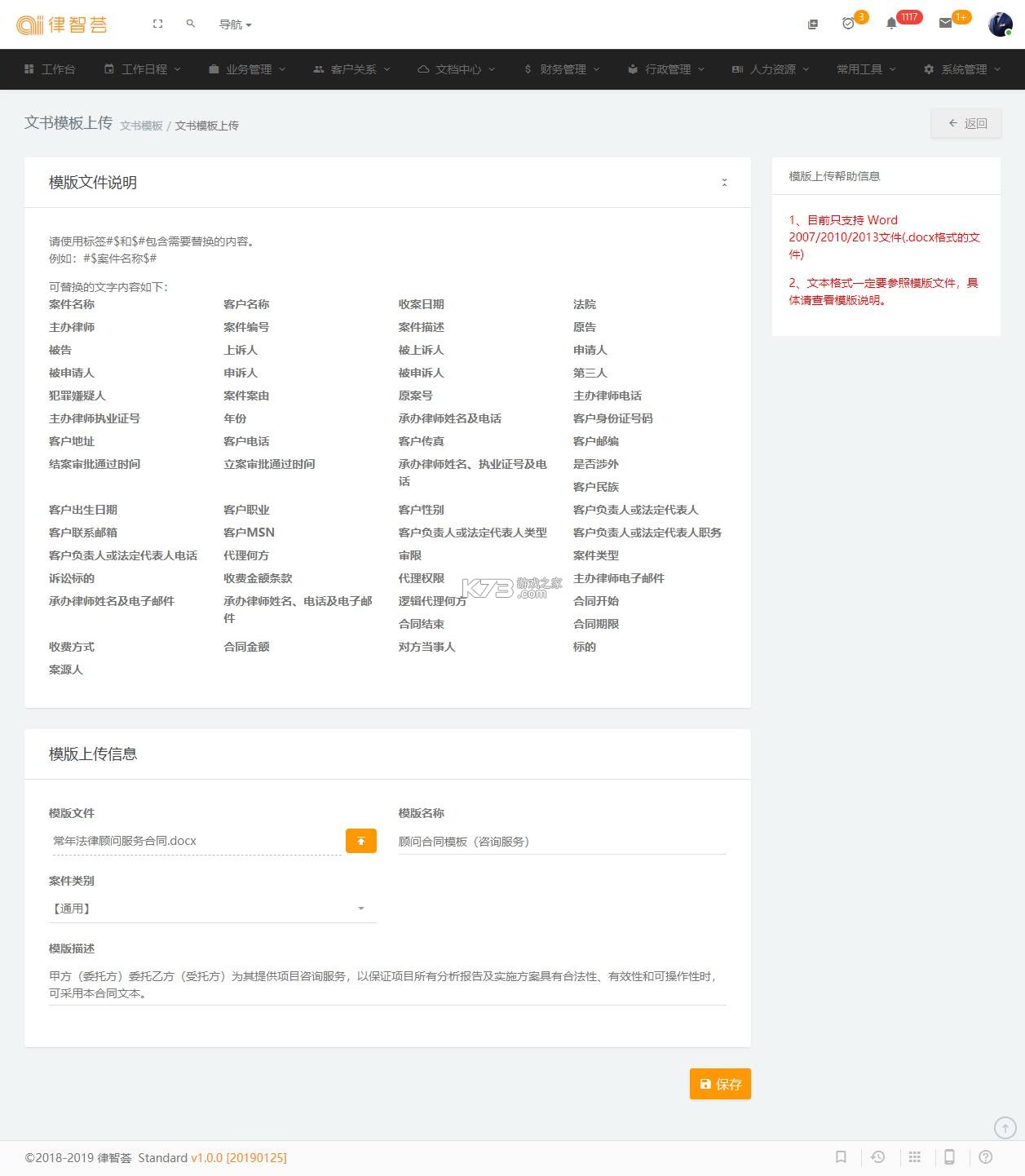
Task: Click the search magnifier icon in header
Action: tap(191, 24)
